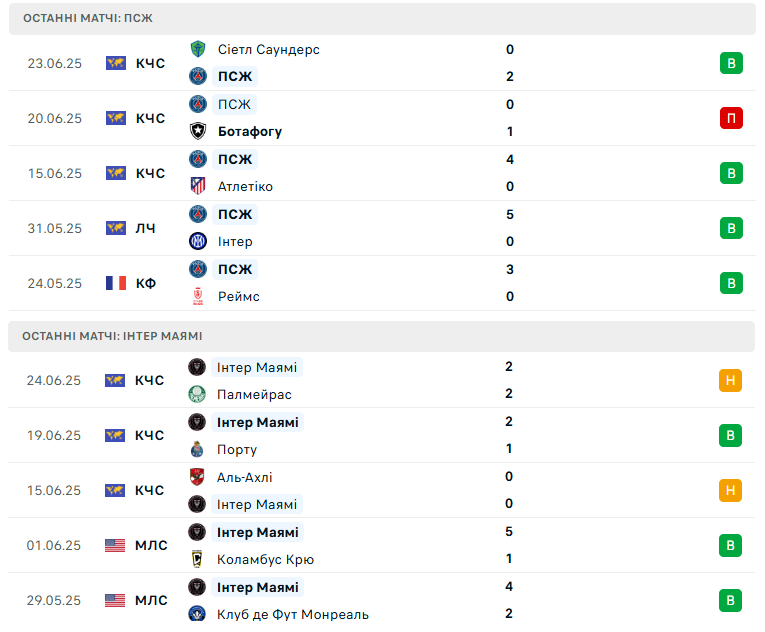
Task: Click the Seattle Sounders team crest
Action: [x=198, y=49]
